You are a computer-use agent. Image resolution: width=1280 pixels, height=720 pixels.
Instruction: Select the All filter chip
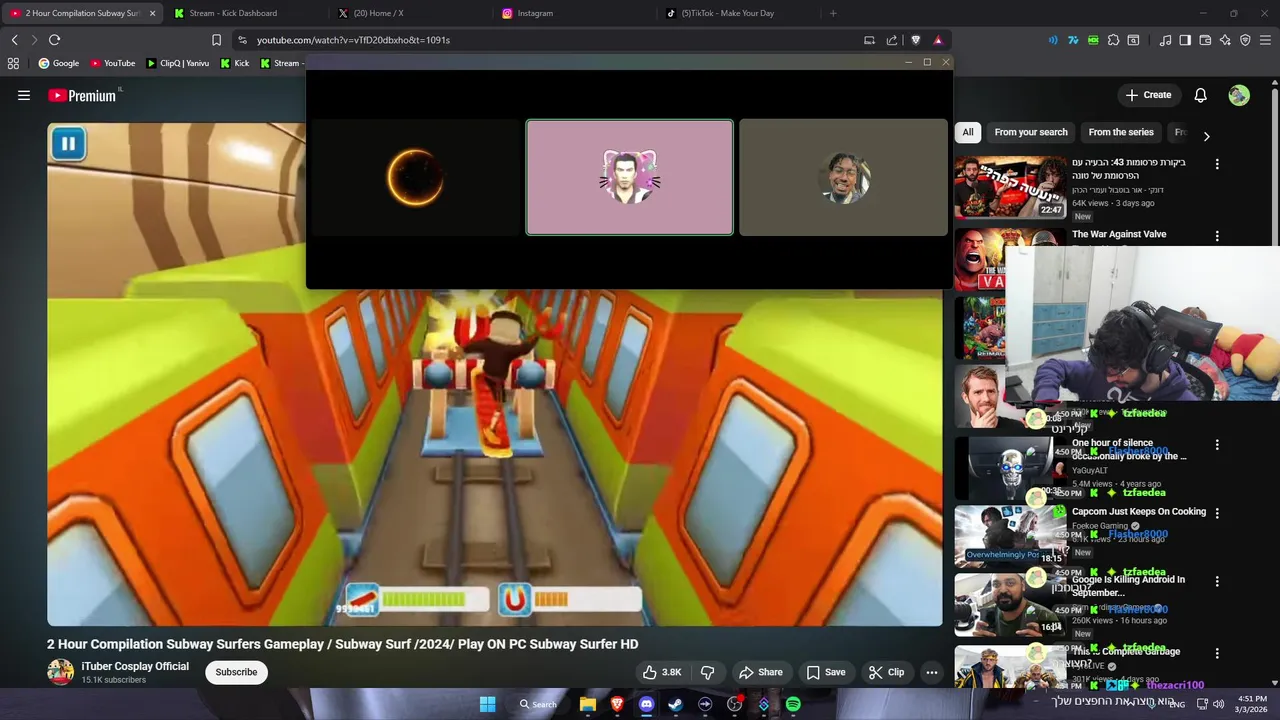click(968, 132)
